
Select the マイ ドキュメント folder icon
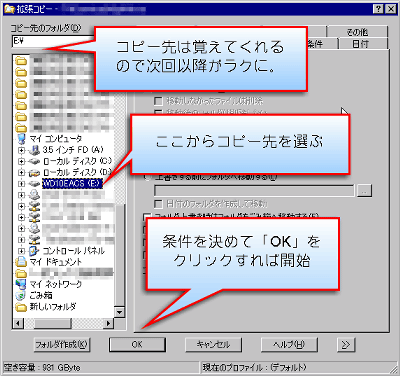coord(21,262)
